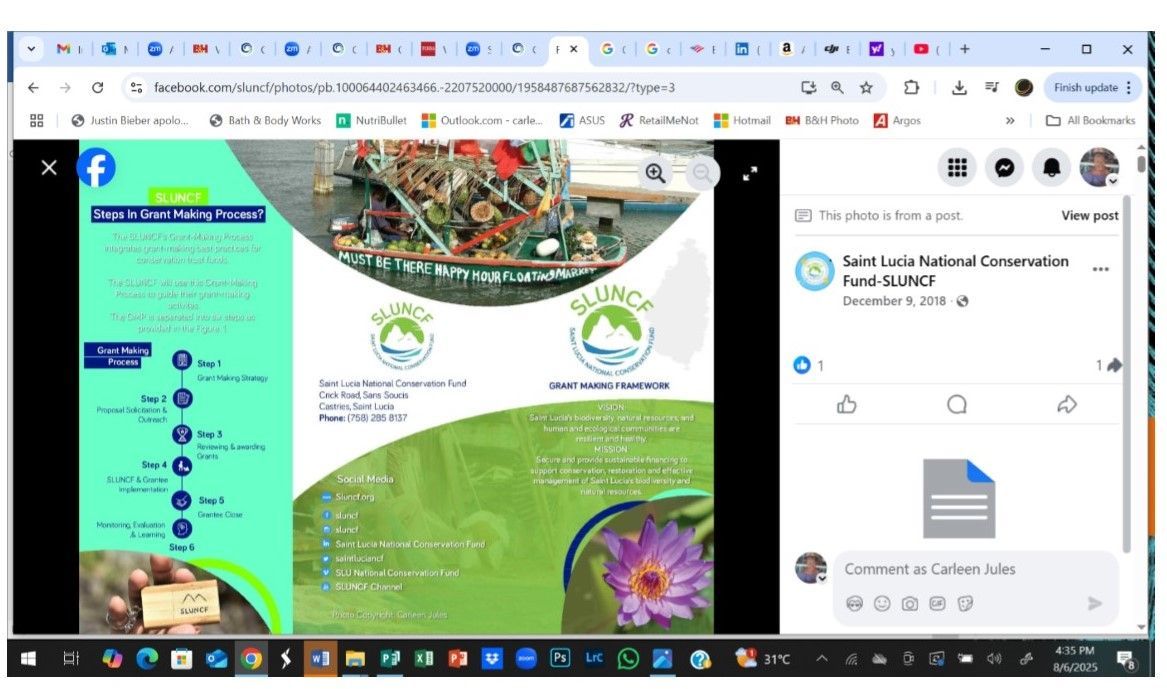Switch commenting identity via avatar arrow
Viewport: 1167px width, 689px height.
pos(822,579)
